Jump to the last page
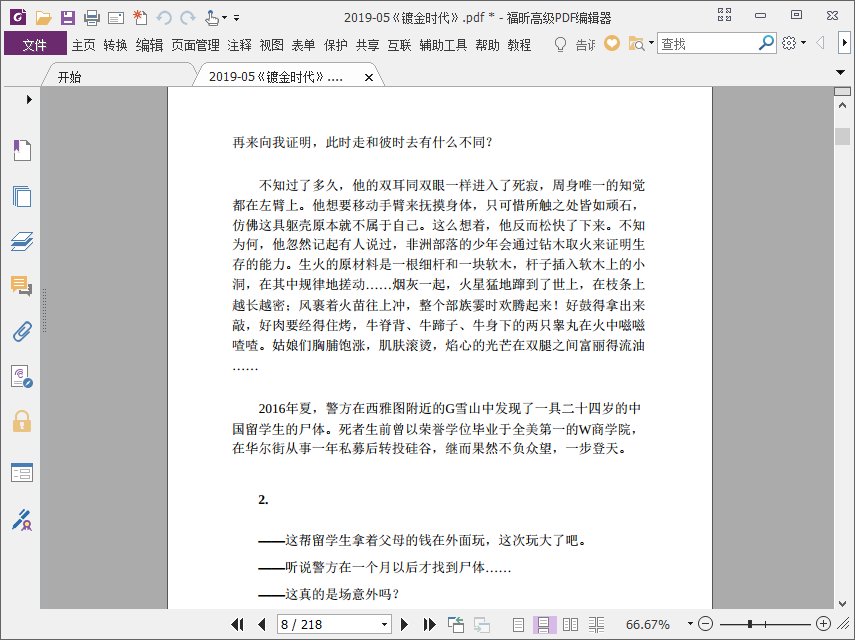Viewport: 855px width, 640px height. (x=429, y=624)
